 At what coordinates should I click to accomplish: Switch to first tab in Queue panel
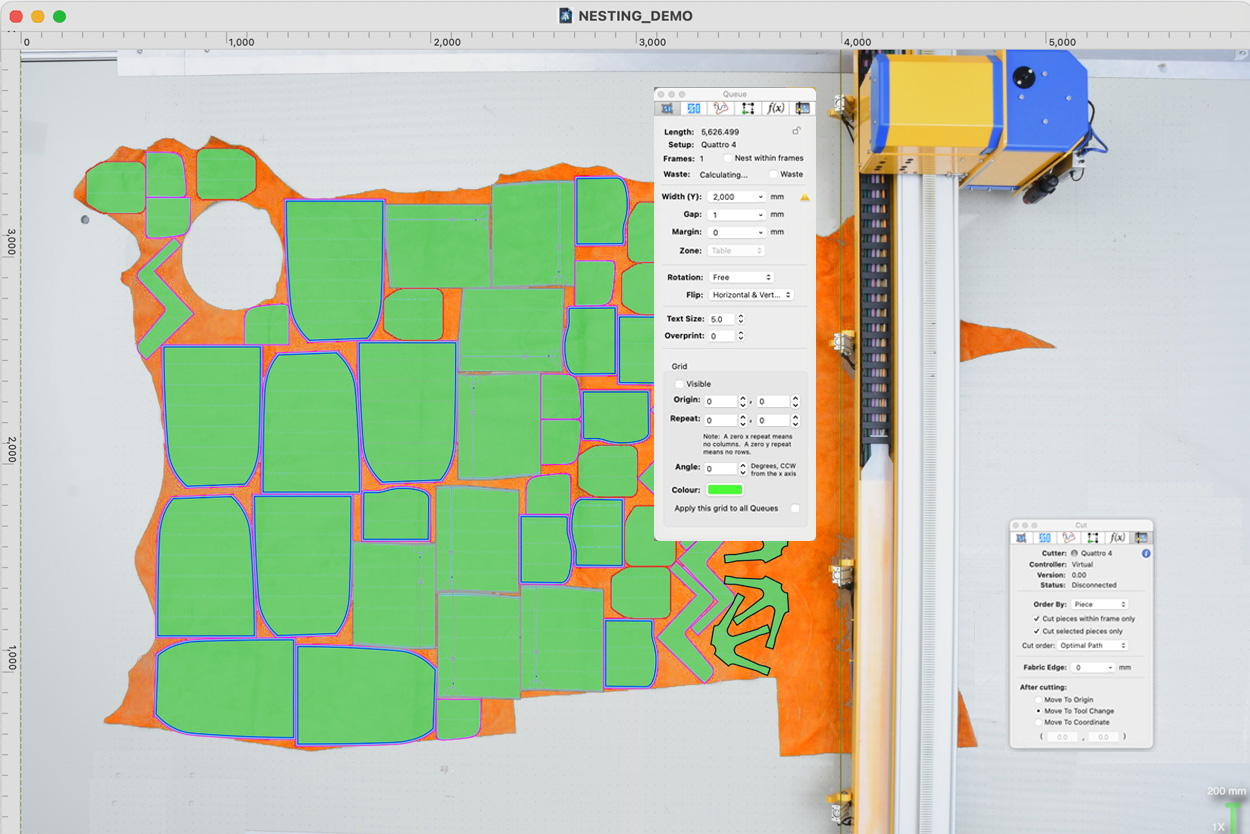666,108
